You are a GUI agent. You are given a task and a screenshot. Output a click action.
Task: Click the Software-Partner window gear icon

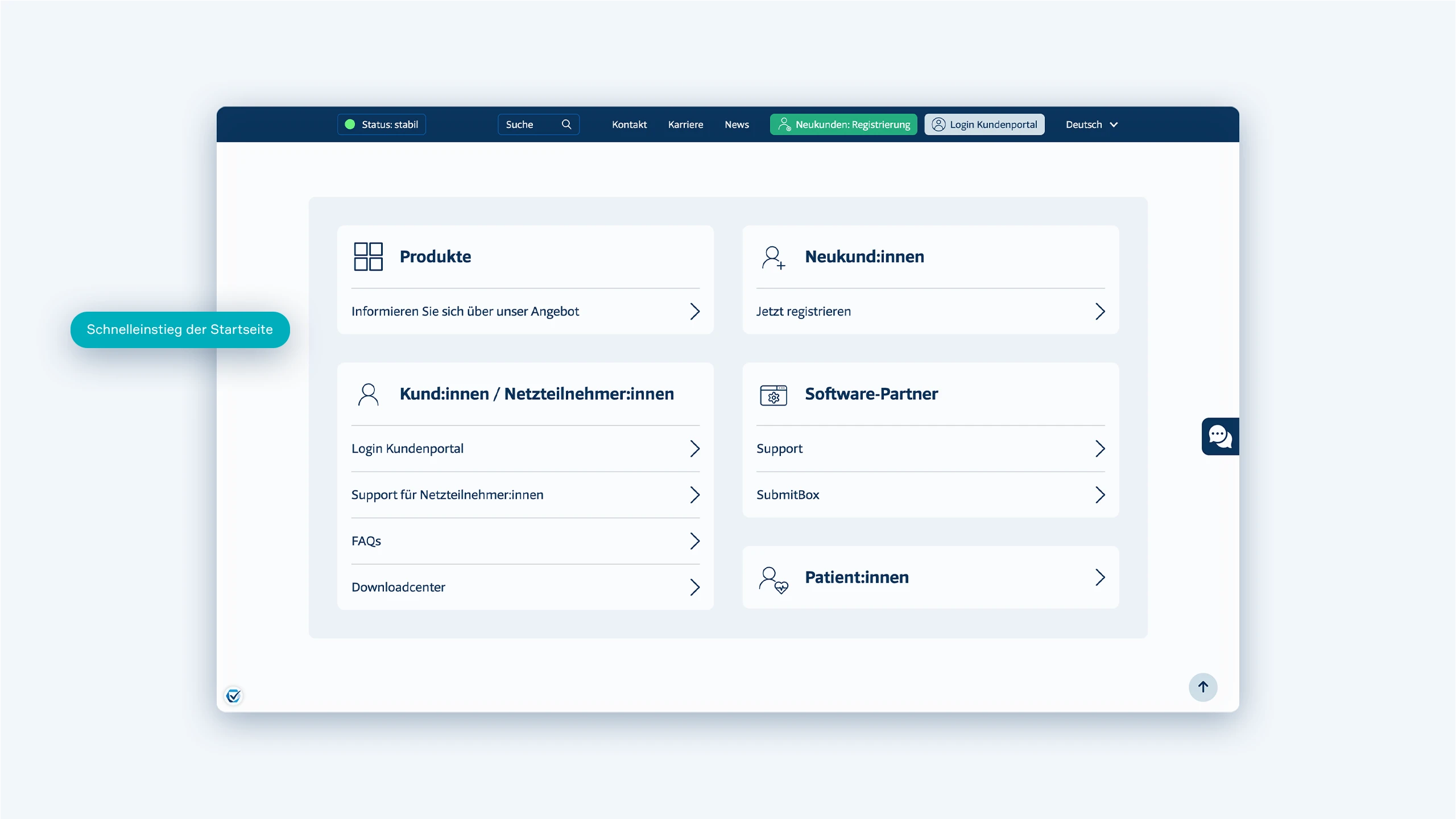773,395
